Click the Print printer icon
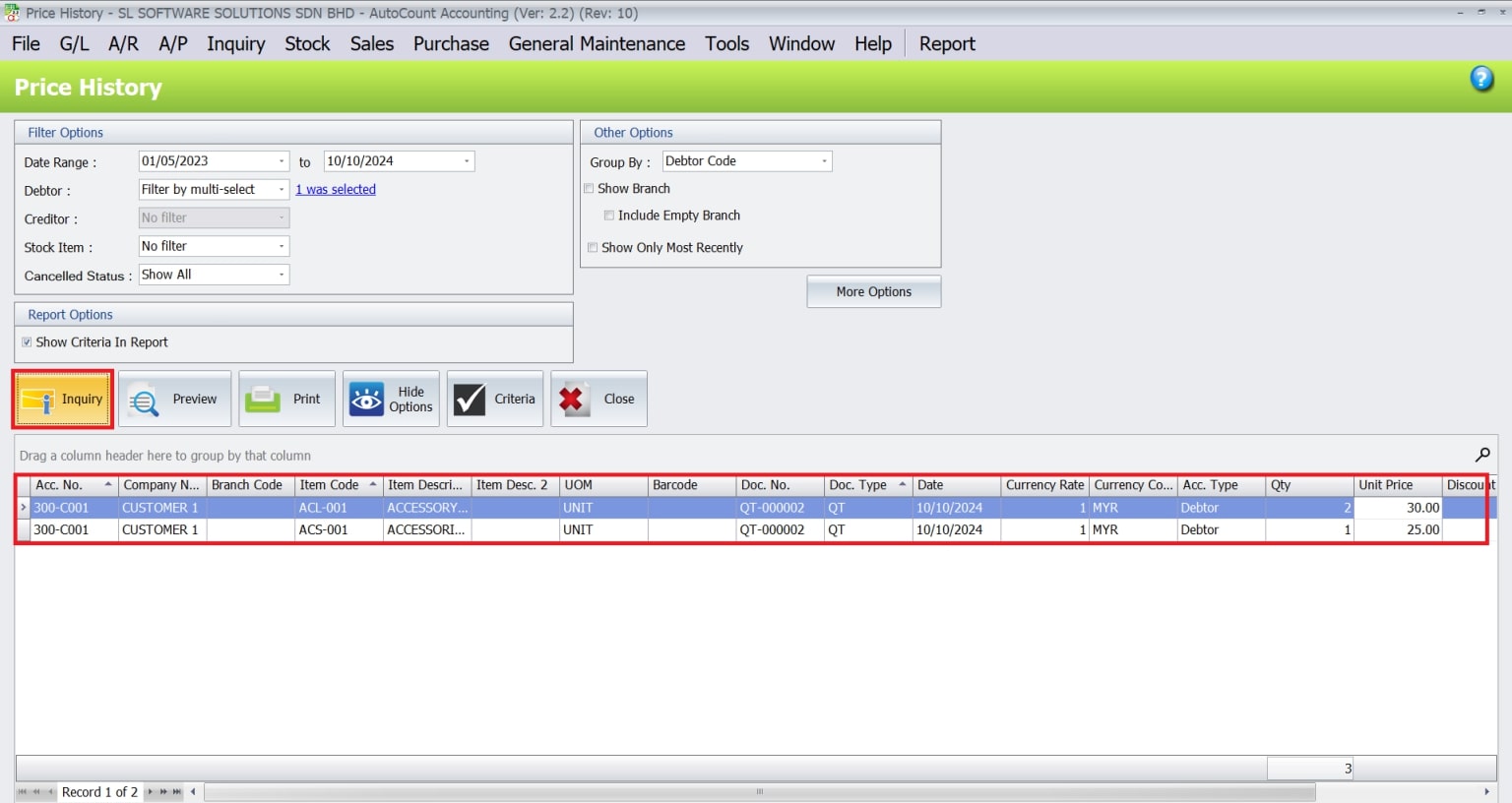 coord(263,399)
